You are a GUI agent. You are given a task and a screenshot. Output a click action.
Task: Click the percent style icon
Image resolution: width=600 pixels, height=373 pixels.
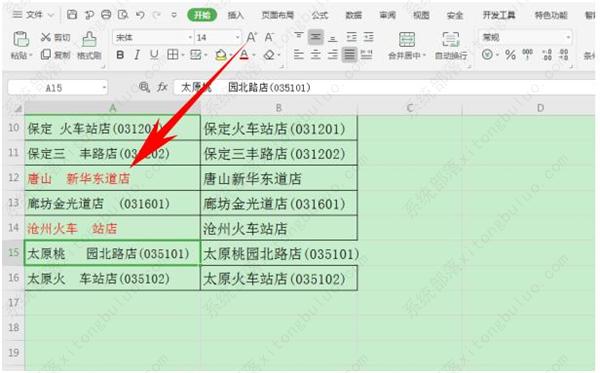pos(510,55)
